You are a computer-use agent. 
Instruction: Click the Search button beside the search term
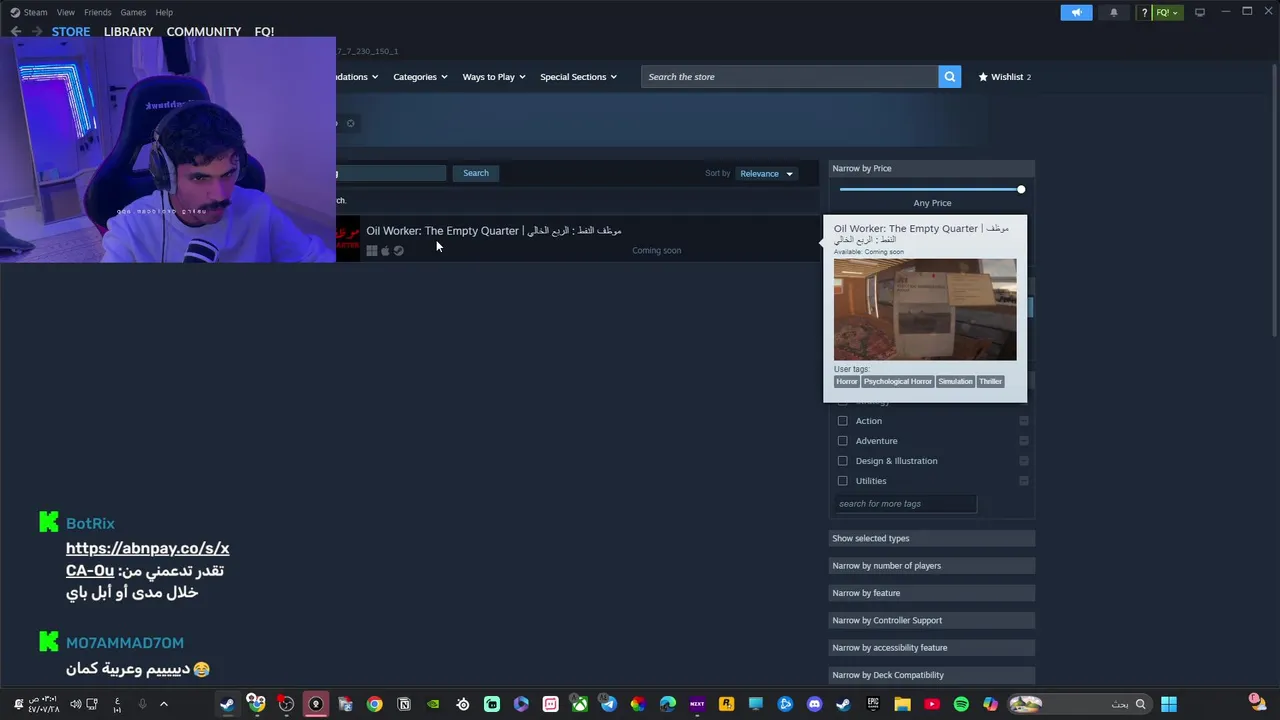pyautogui.click(x=476, y=173)
